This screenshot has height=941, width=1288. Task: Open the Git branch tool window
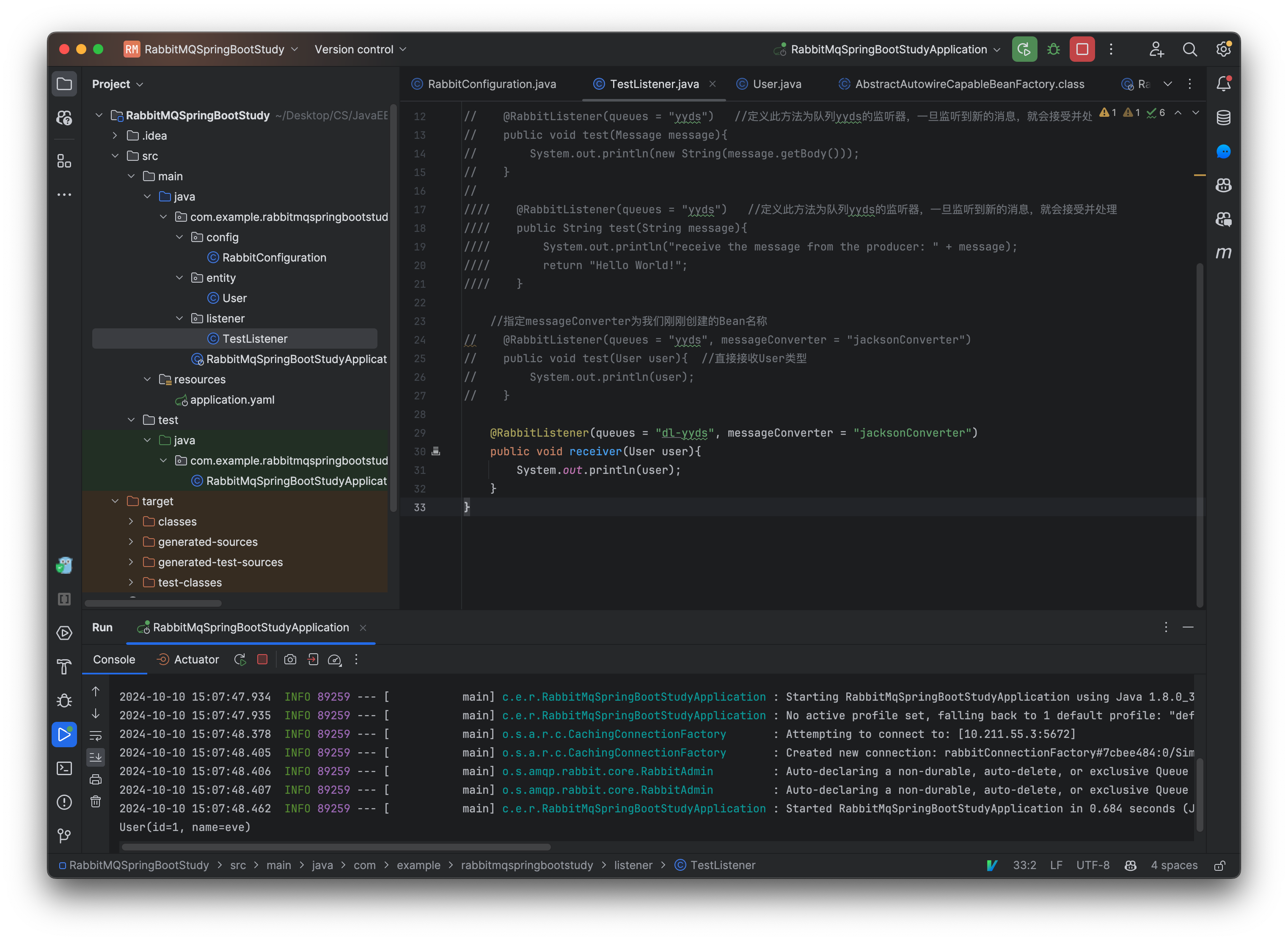click(64, 836)
